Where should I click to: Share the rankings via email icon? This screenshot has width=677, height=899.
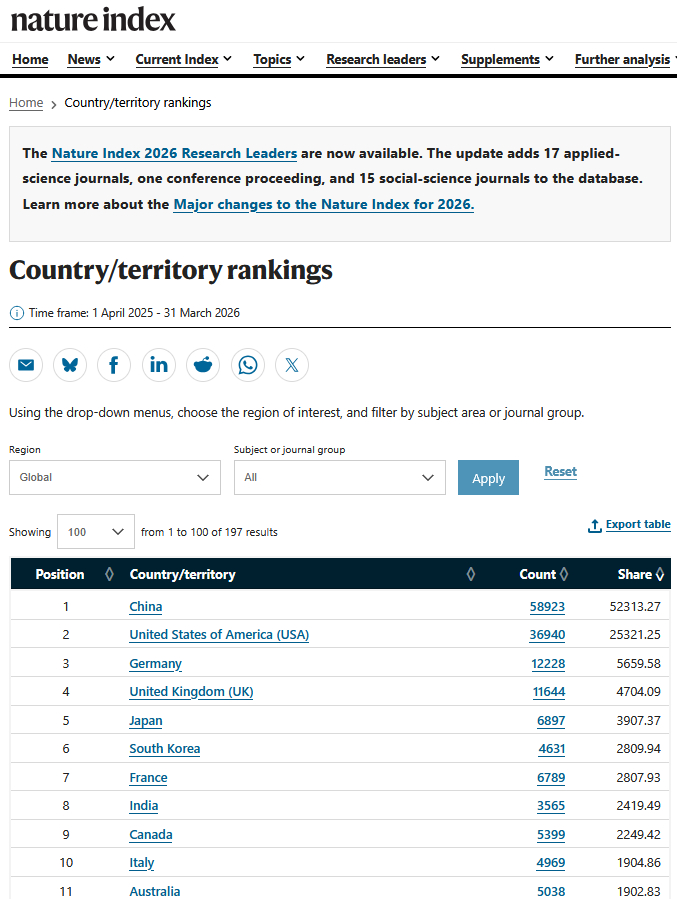[26, 365]
